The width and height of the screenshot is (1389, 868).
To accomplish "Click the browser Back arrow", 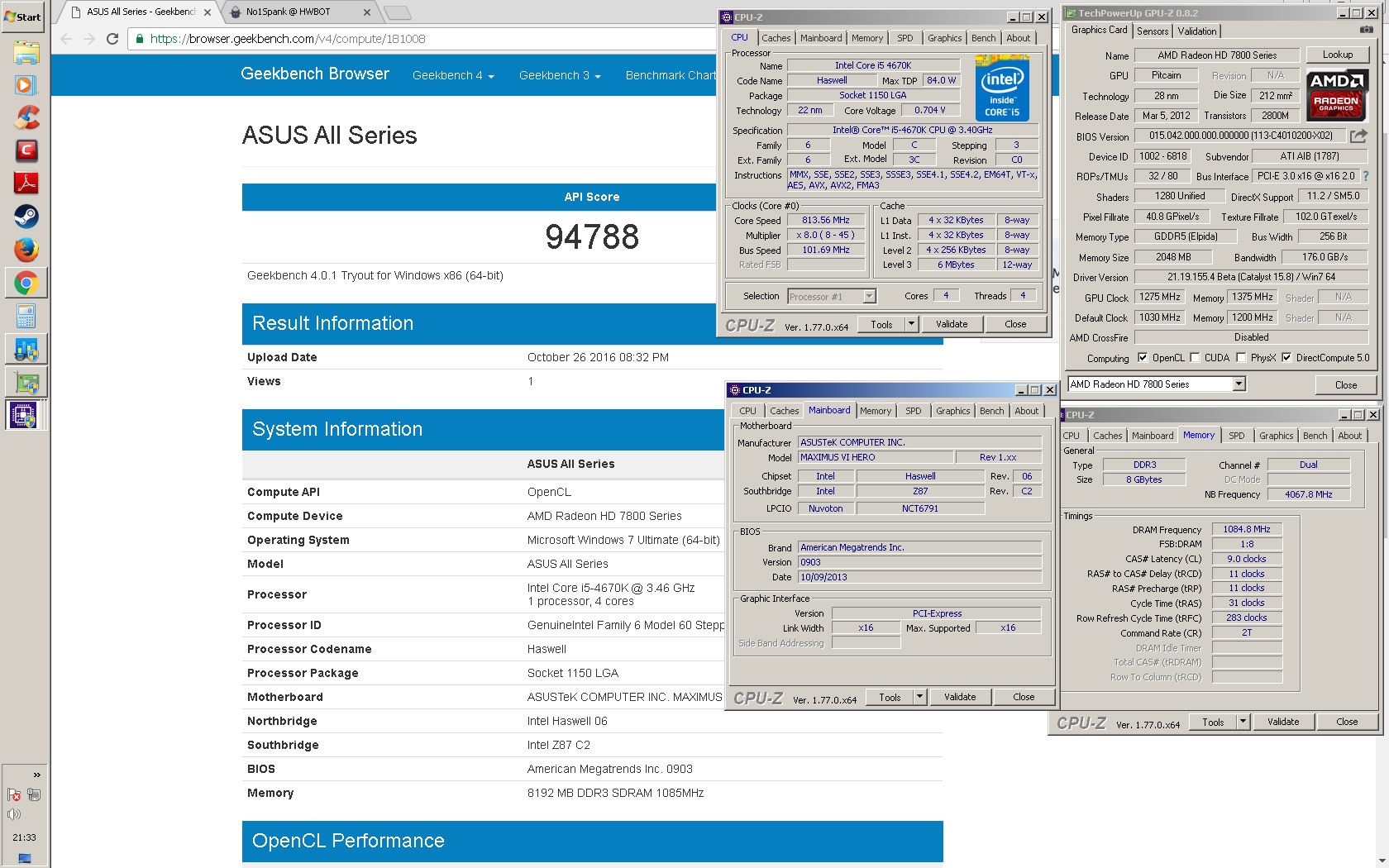I will coord(67,39).
